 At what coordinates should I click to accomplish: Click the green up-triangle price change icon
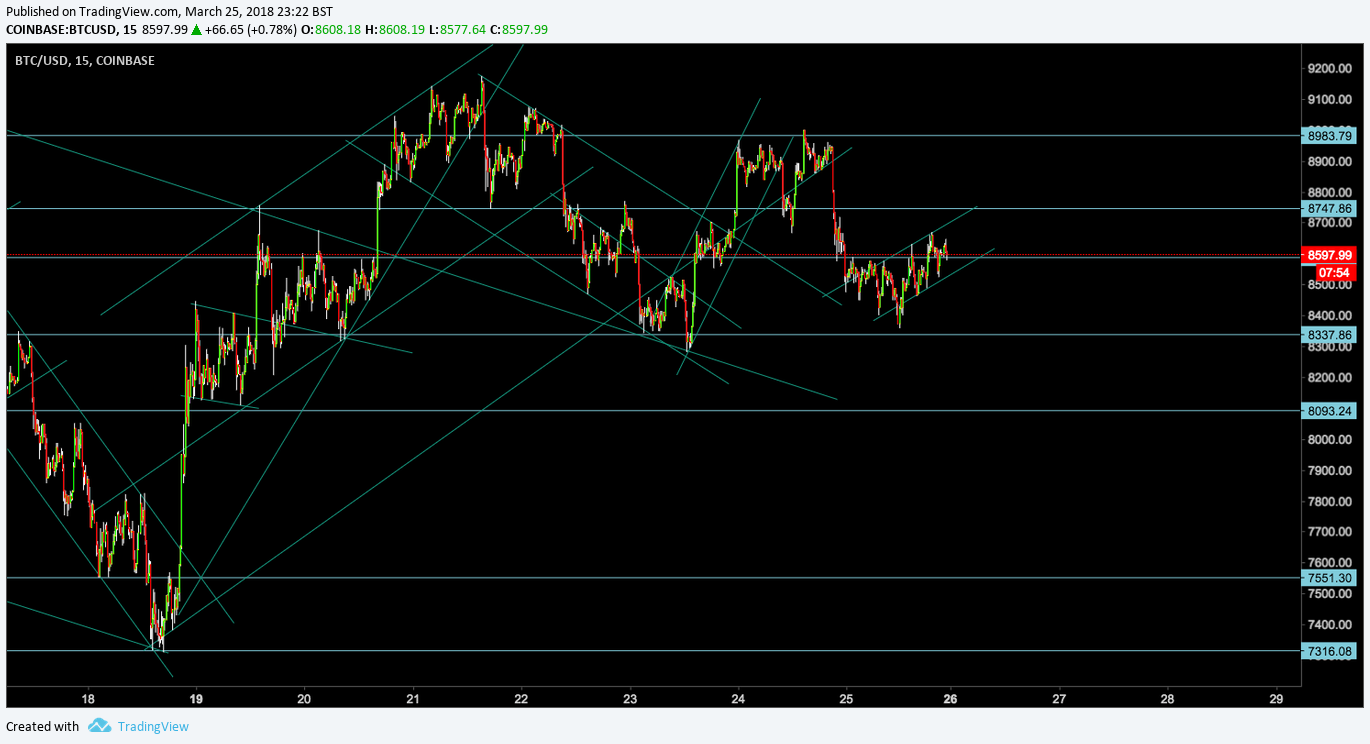[x=198, y=29]
